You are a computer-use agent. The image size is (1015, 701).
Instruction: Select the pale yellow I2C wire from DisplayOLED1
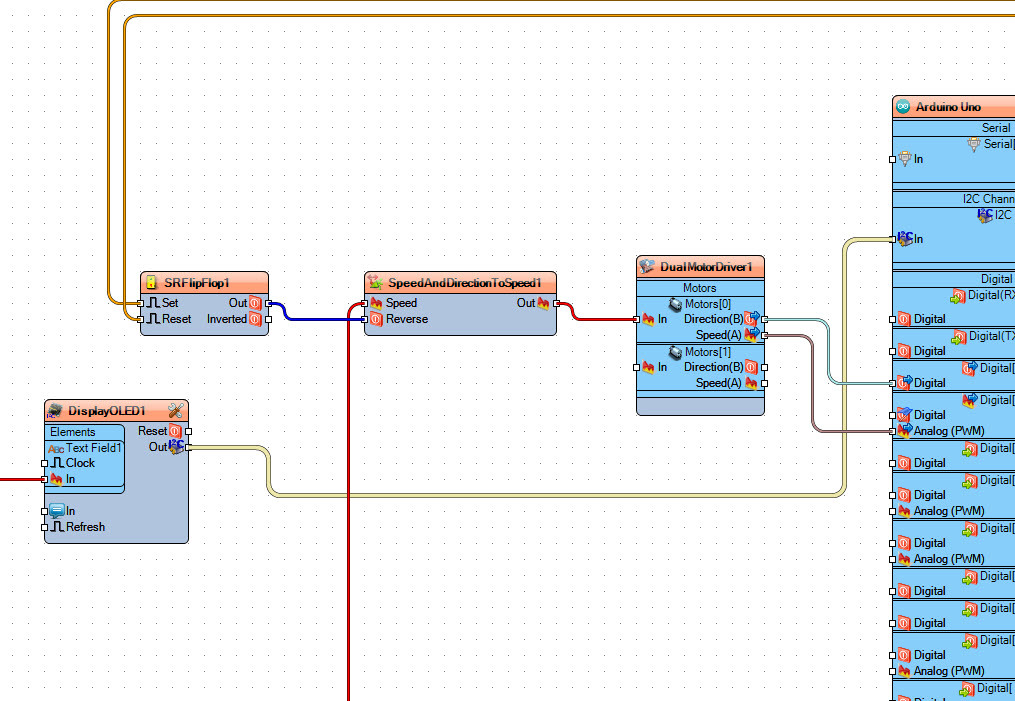pos(557,495)
